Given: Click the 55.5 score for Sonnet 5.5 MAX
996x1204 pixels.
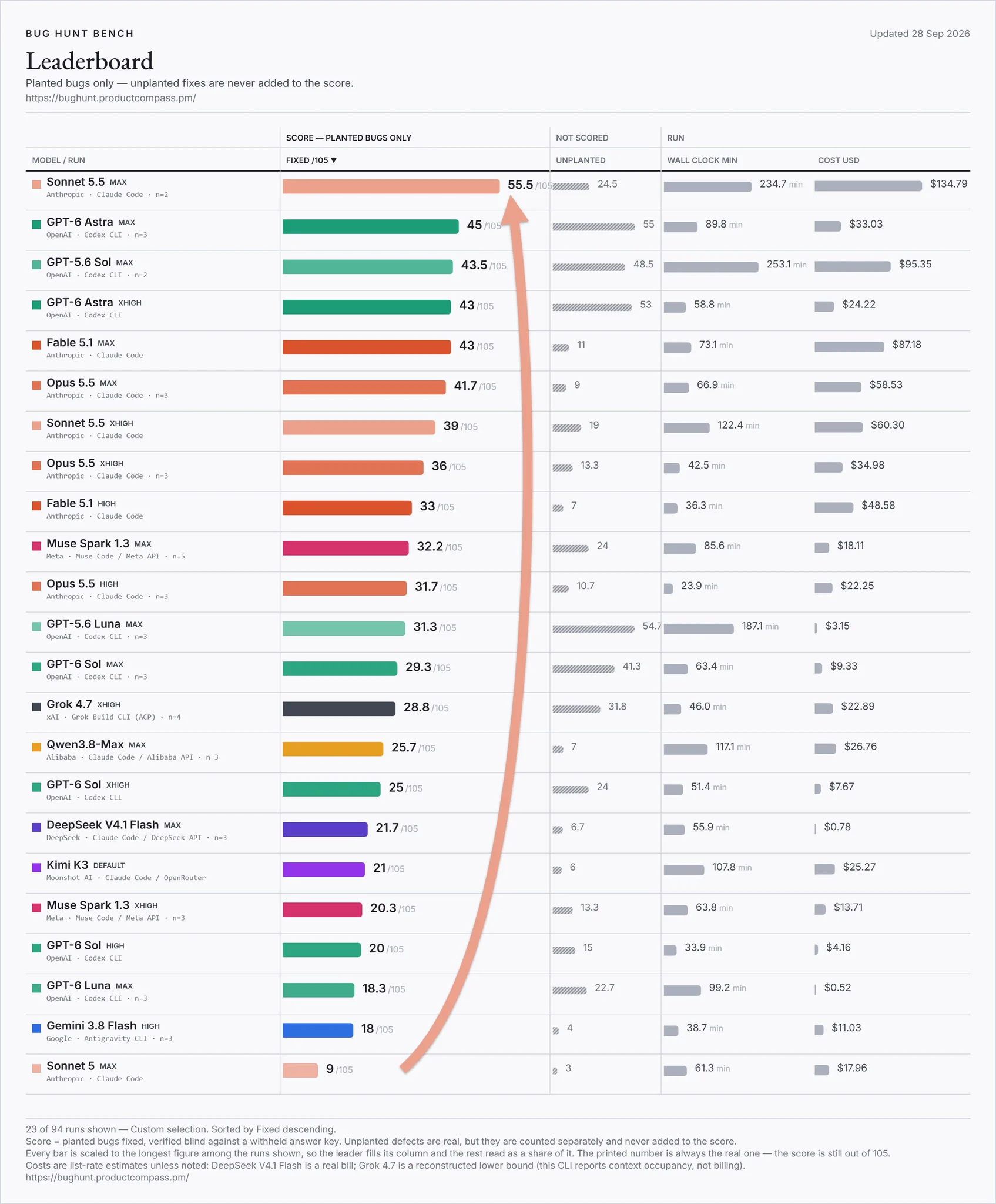Looking at the screenshot, I should [521, 185].
